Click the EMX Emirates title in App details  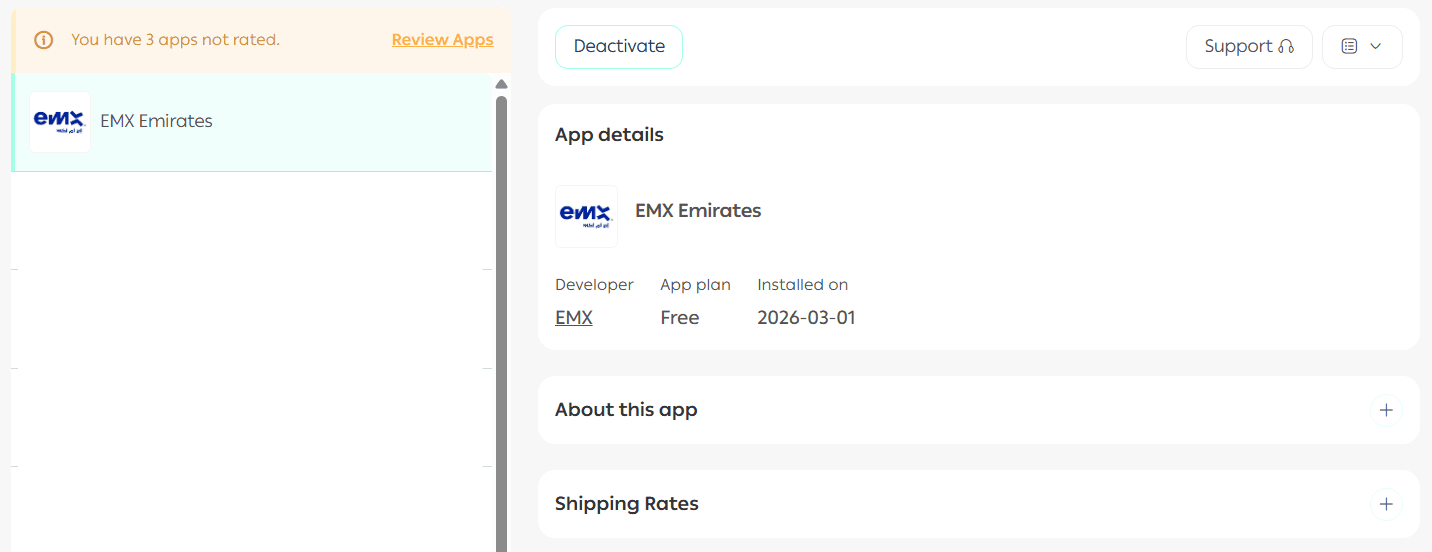[698, 211]
